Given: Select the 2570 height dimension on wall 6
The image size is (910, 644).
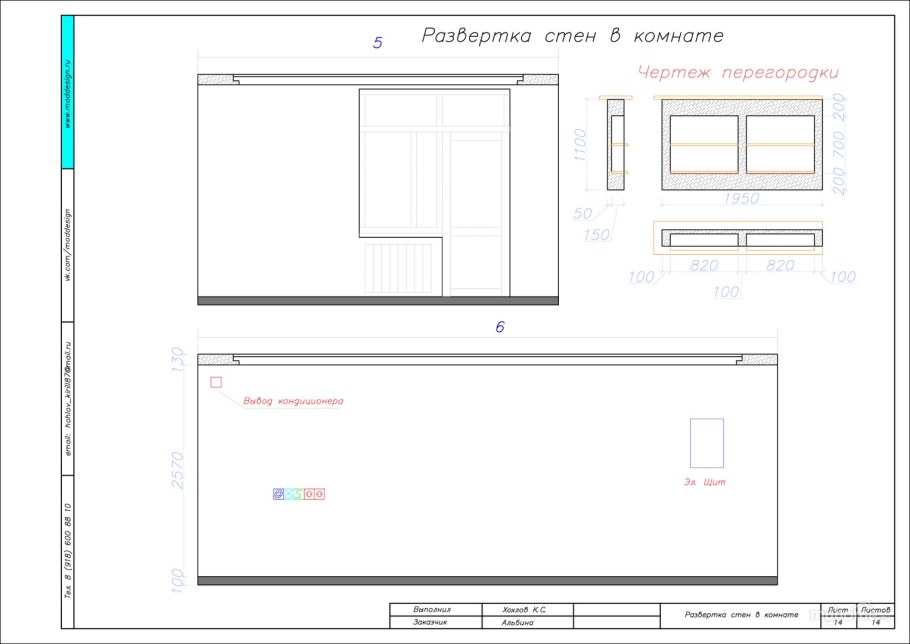Looking at the screenshot, I should (178, 470).
